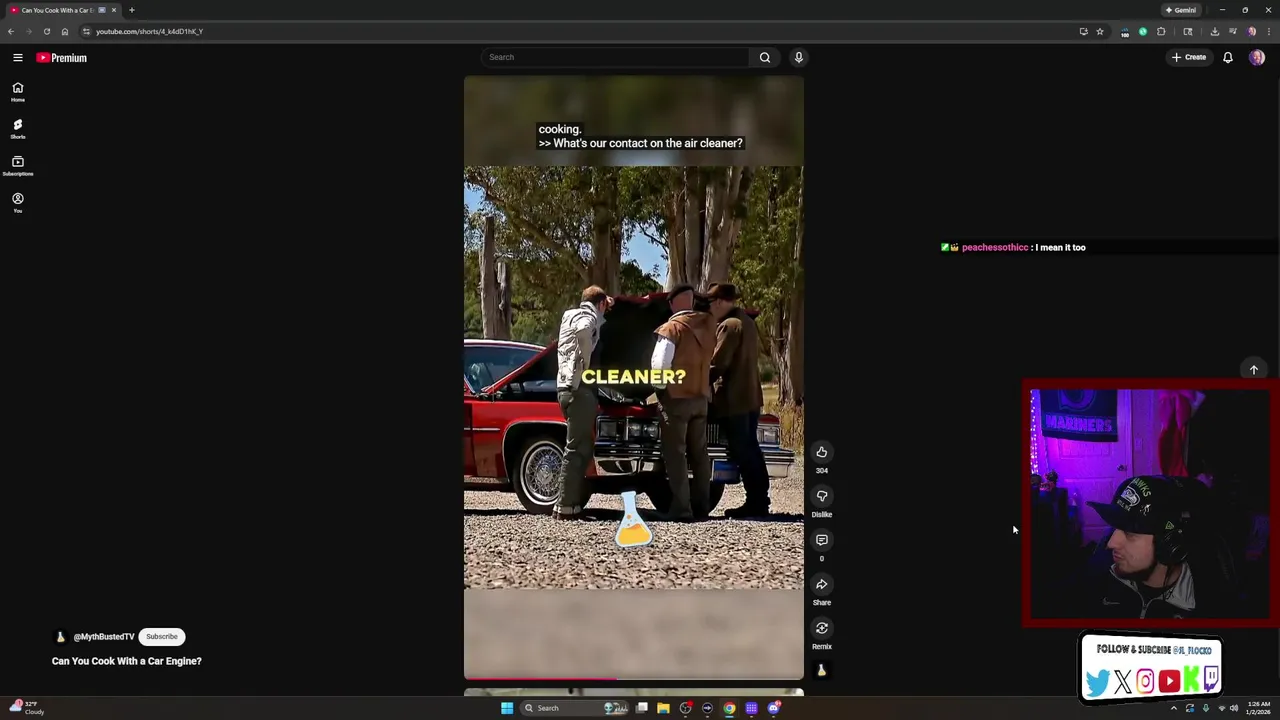The image size is (1280, 720).
Task: Open Gemini in Chrome
Action: click(x=1181, y=10)
